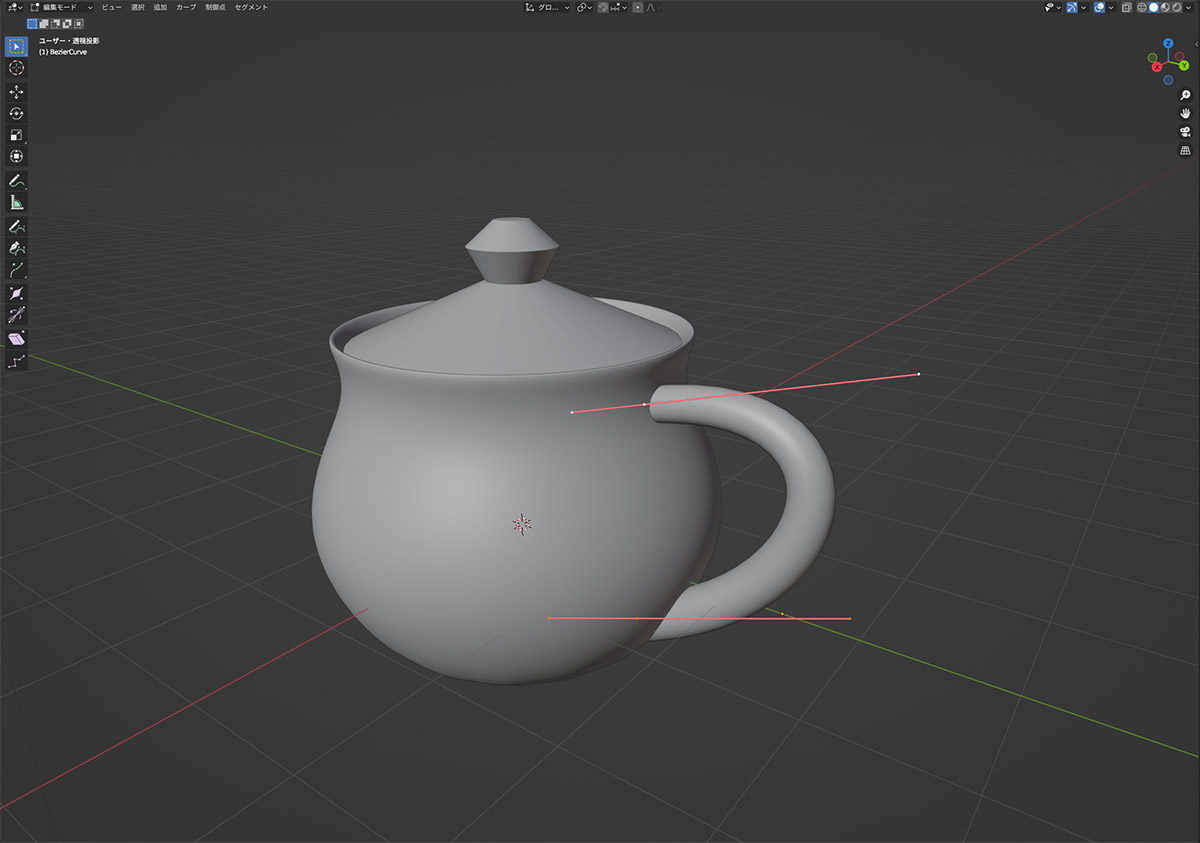Switch to solid viewport shading
The height and width of the screenshot is (843, 1200).
[x=1153, y=7]
